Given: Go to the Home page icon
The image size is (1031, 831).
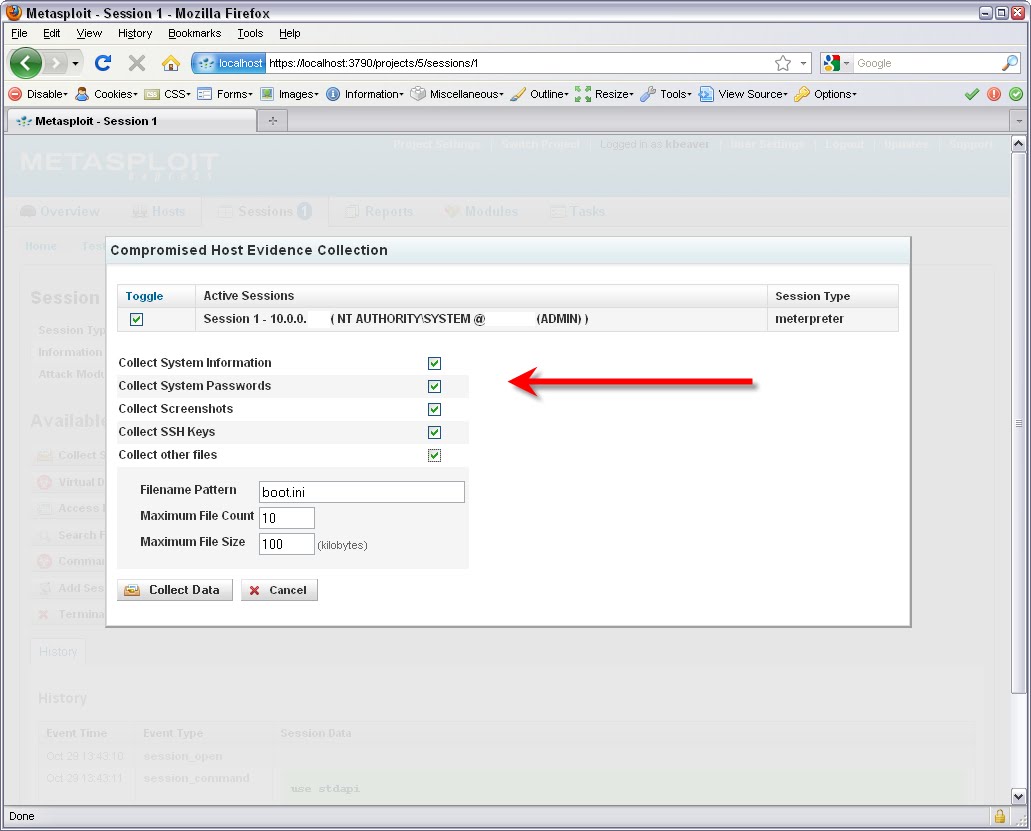Looking at the screenshot, I should 171,63.
